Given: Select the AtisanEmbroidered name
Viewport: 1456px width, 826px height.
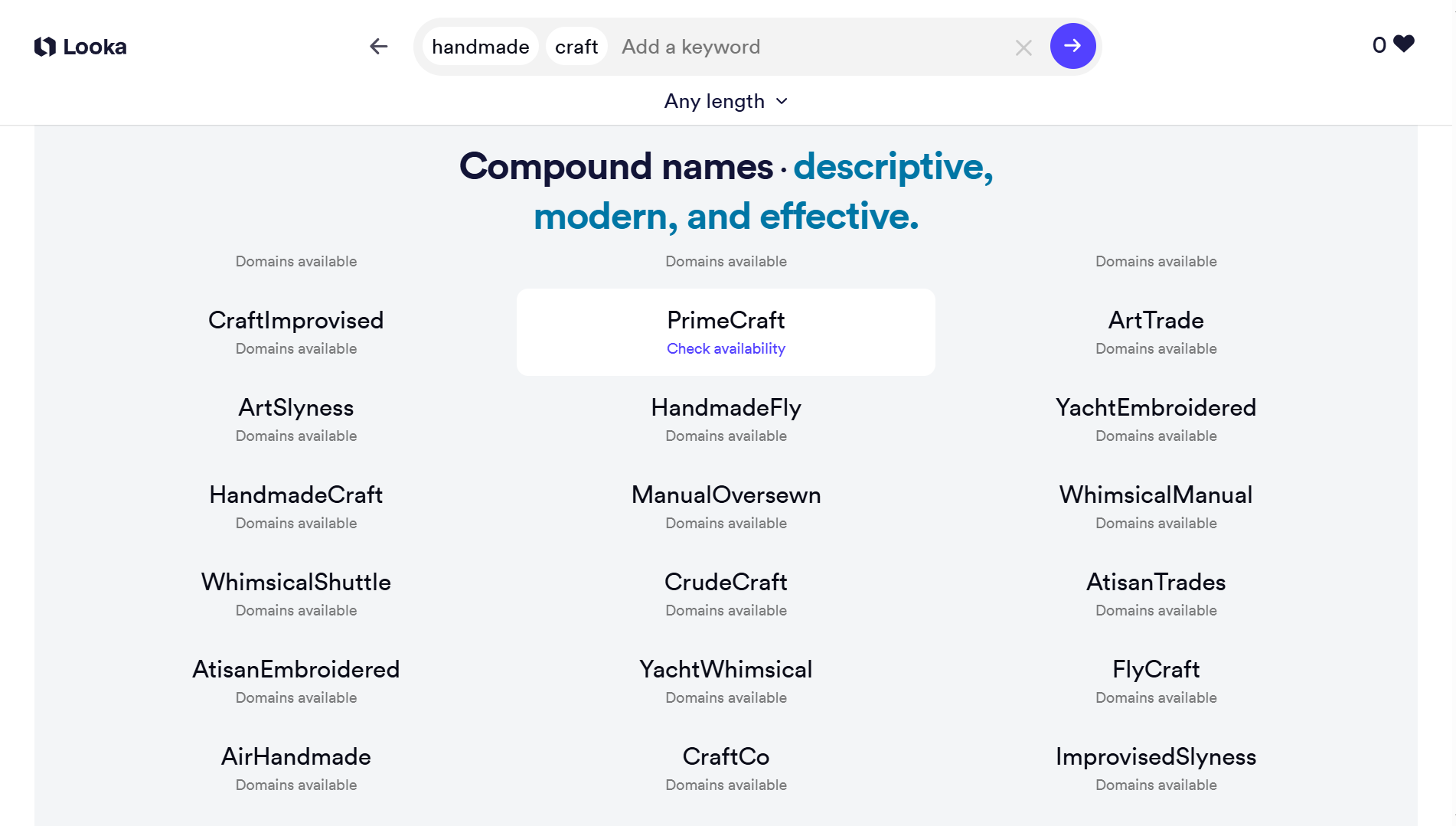Looking at the screenshot, I should pyautogui.click(x=296, y=669).
